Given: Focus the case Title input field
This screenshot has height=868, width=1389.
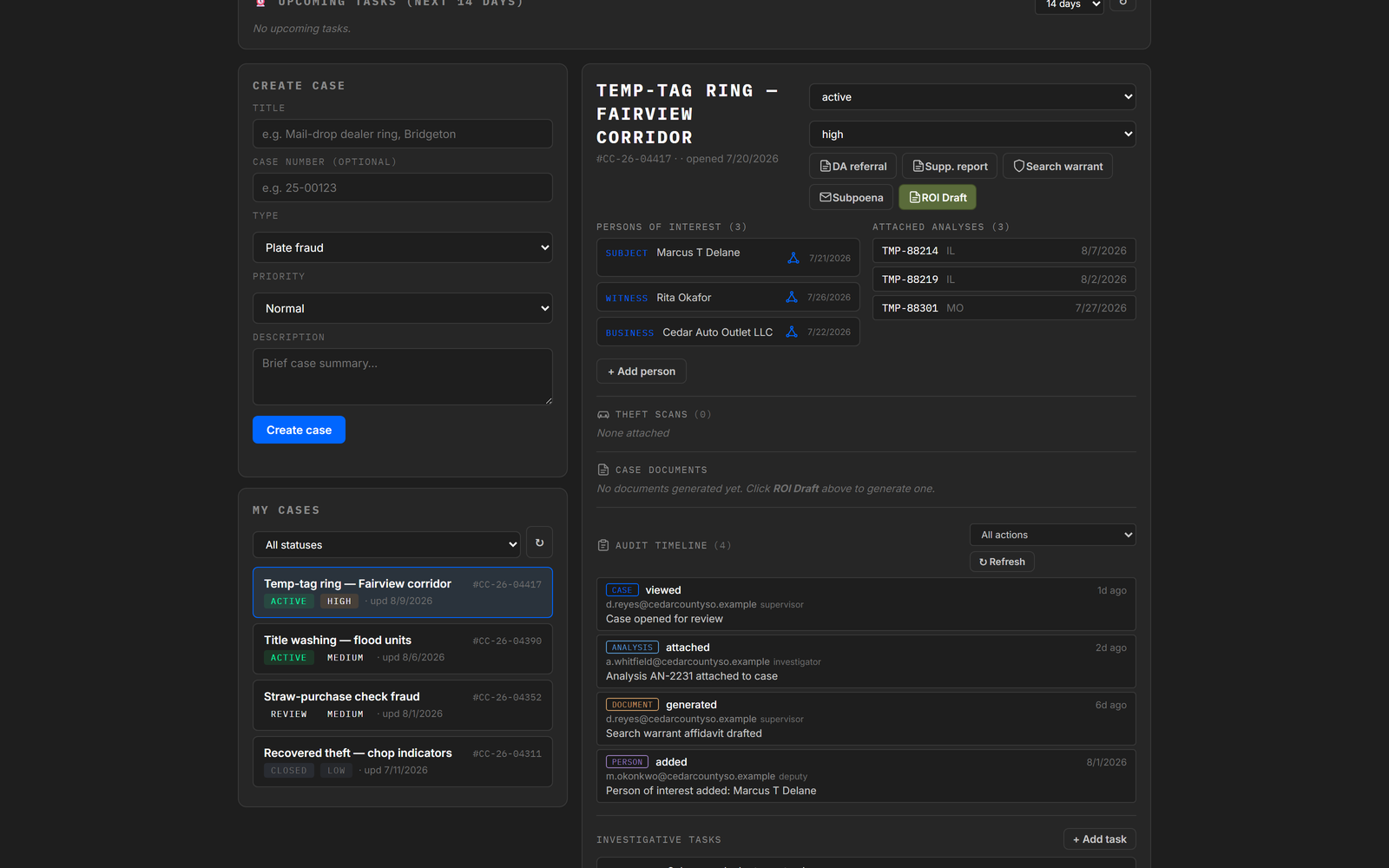Looking at the screenshot, I should pos(403,134).
